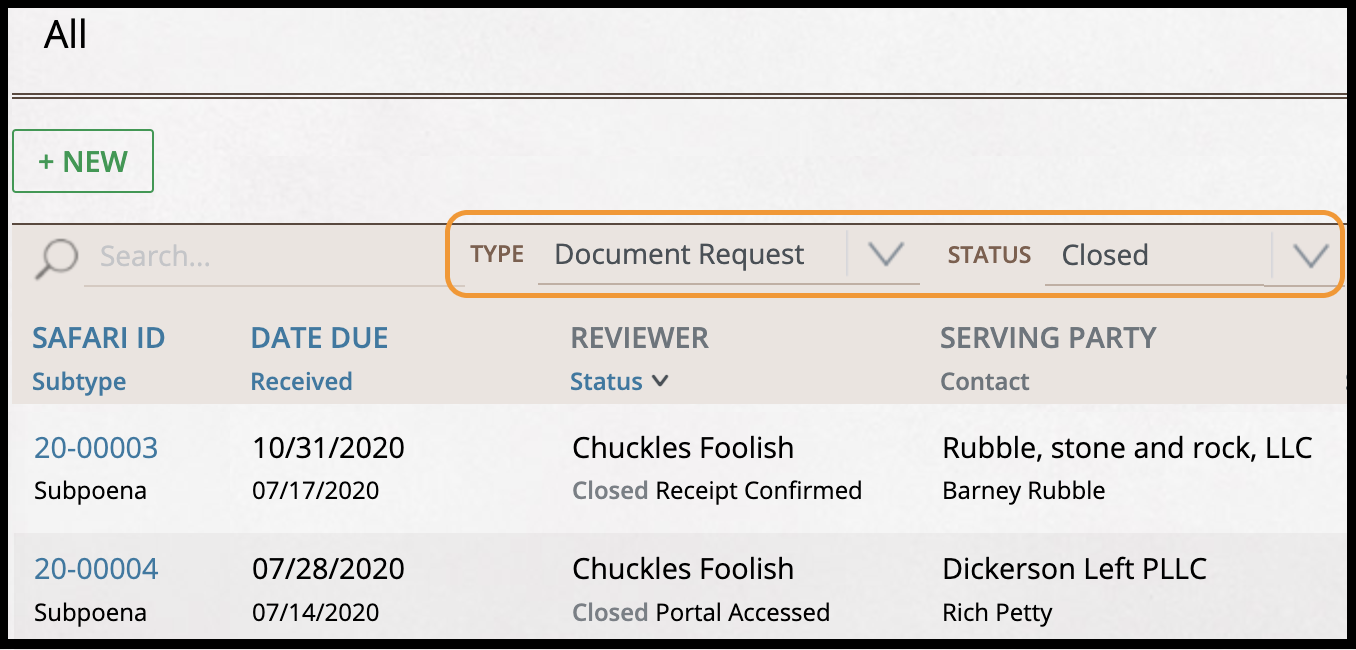The image size is (1356, 650).
Task: Sort by Status subheader label
Action: coord(606,382)
